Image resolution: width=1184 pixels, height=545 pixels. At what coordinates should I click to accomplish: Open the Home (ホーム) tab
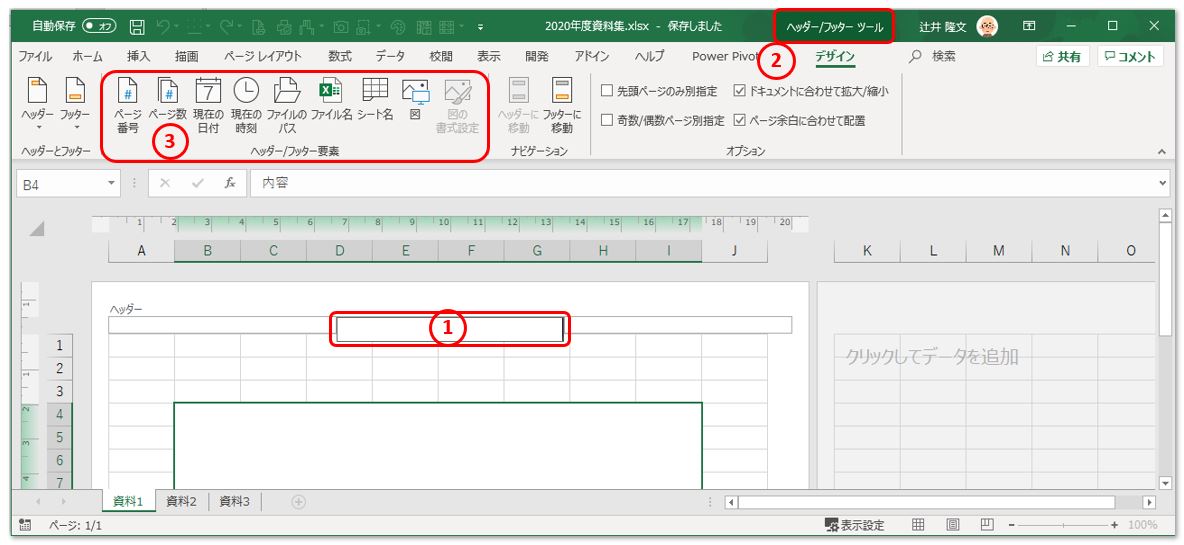88,56
